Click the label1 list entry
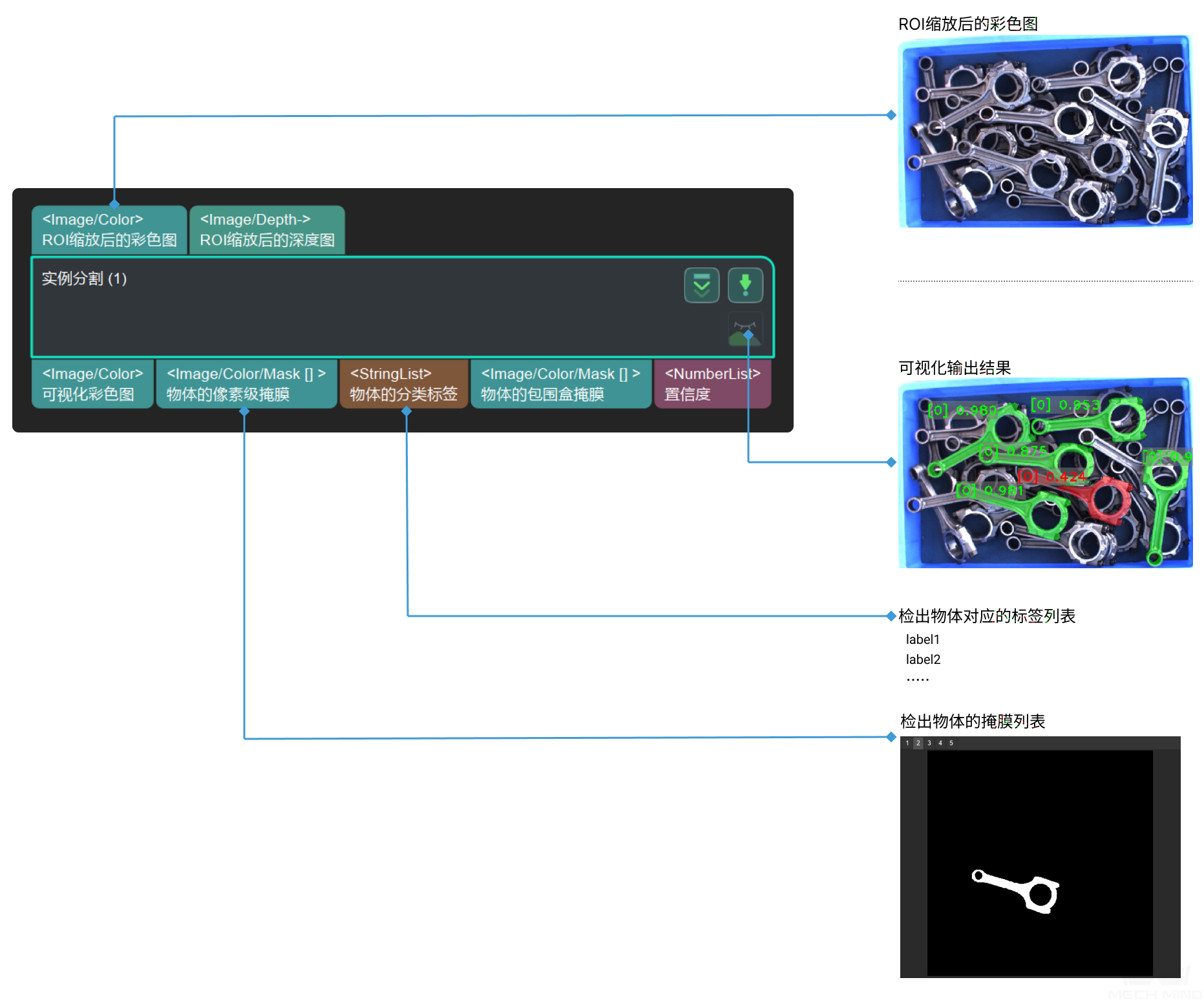 point(923,639)
